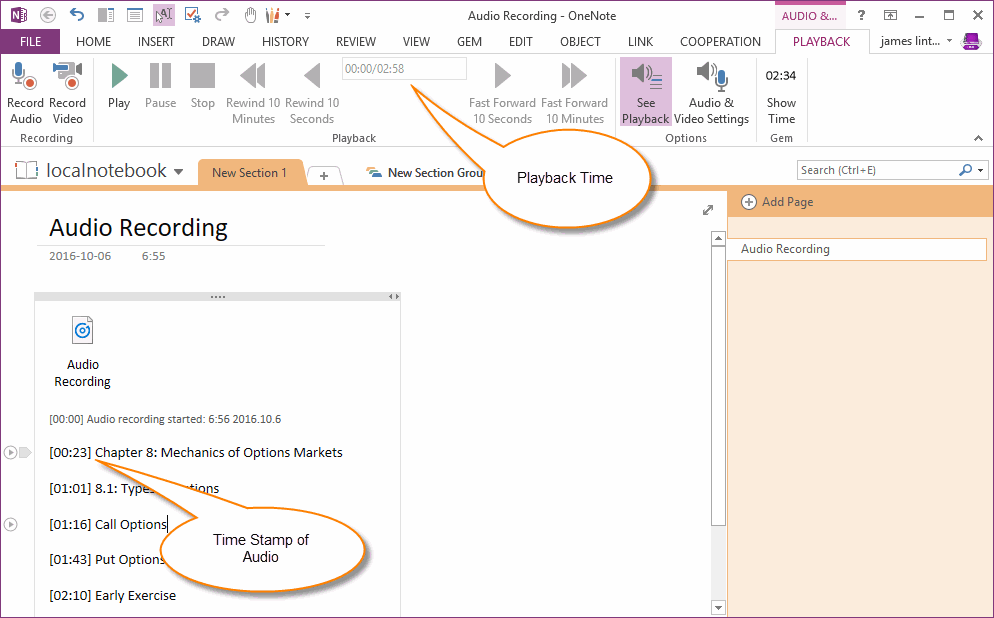The height and width of the screenshot is (618, 994).
Task: Click the Redo arrow icon
Action: click(x=222, y=15)
